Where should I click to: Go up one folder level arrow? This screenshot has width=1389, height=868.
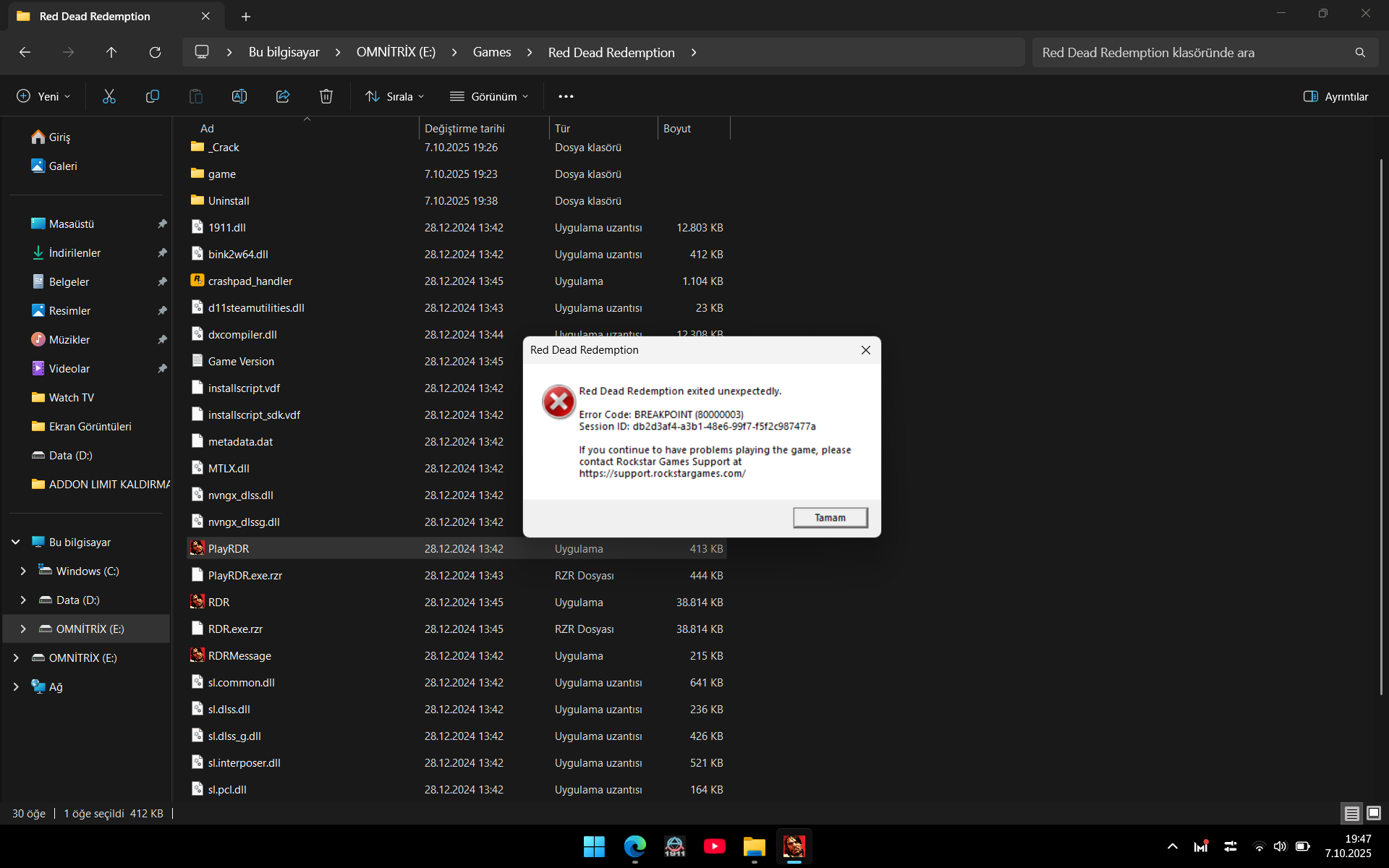click(x=111, y=52)
